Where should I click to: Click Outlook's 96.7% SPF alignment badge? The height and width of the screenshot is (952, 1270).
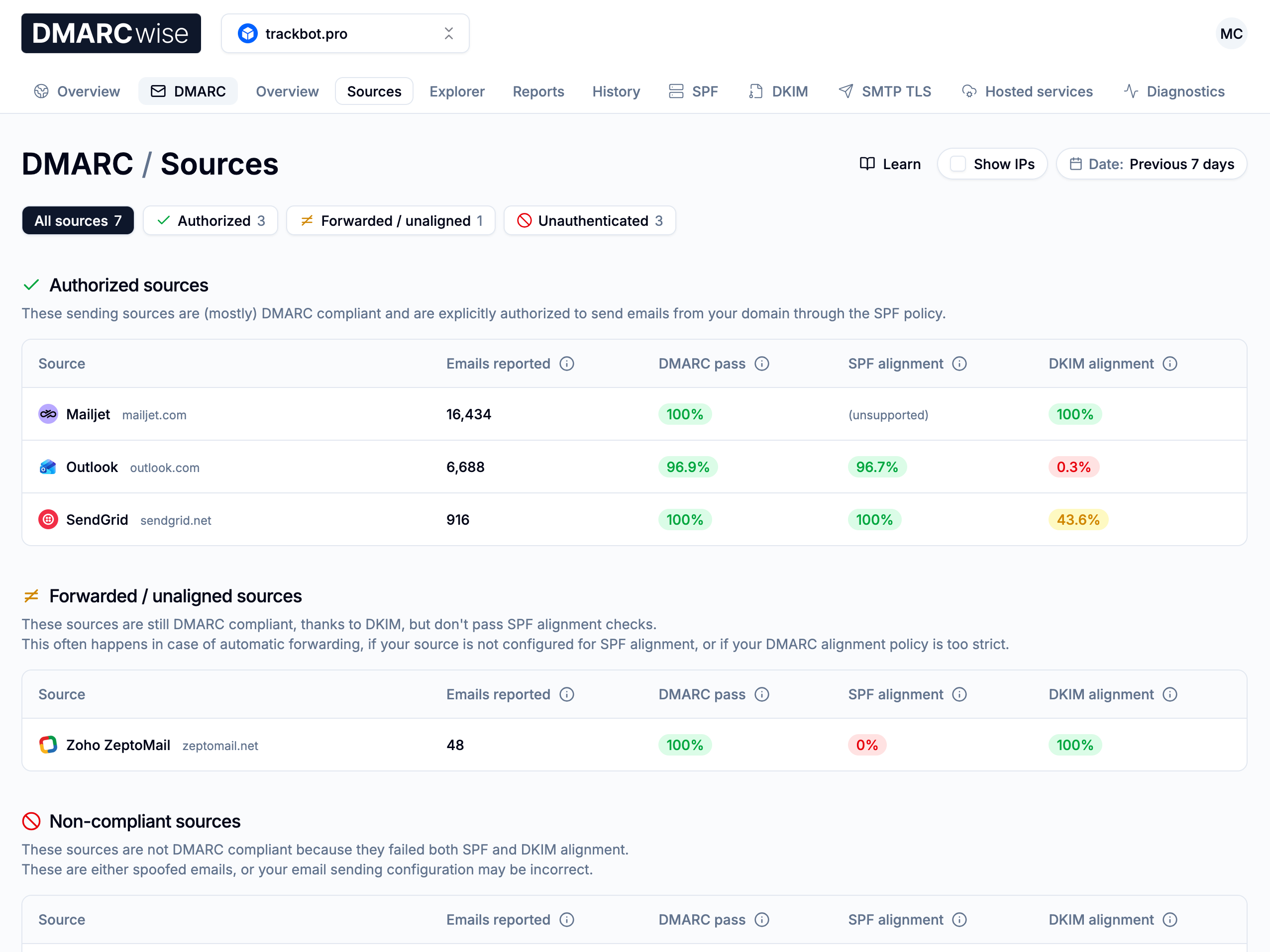pos(877,467)
